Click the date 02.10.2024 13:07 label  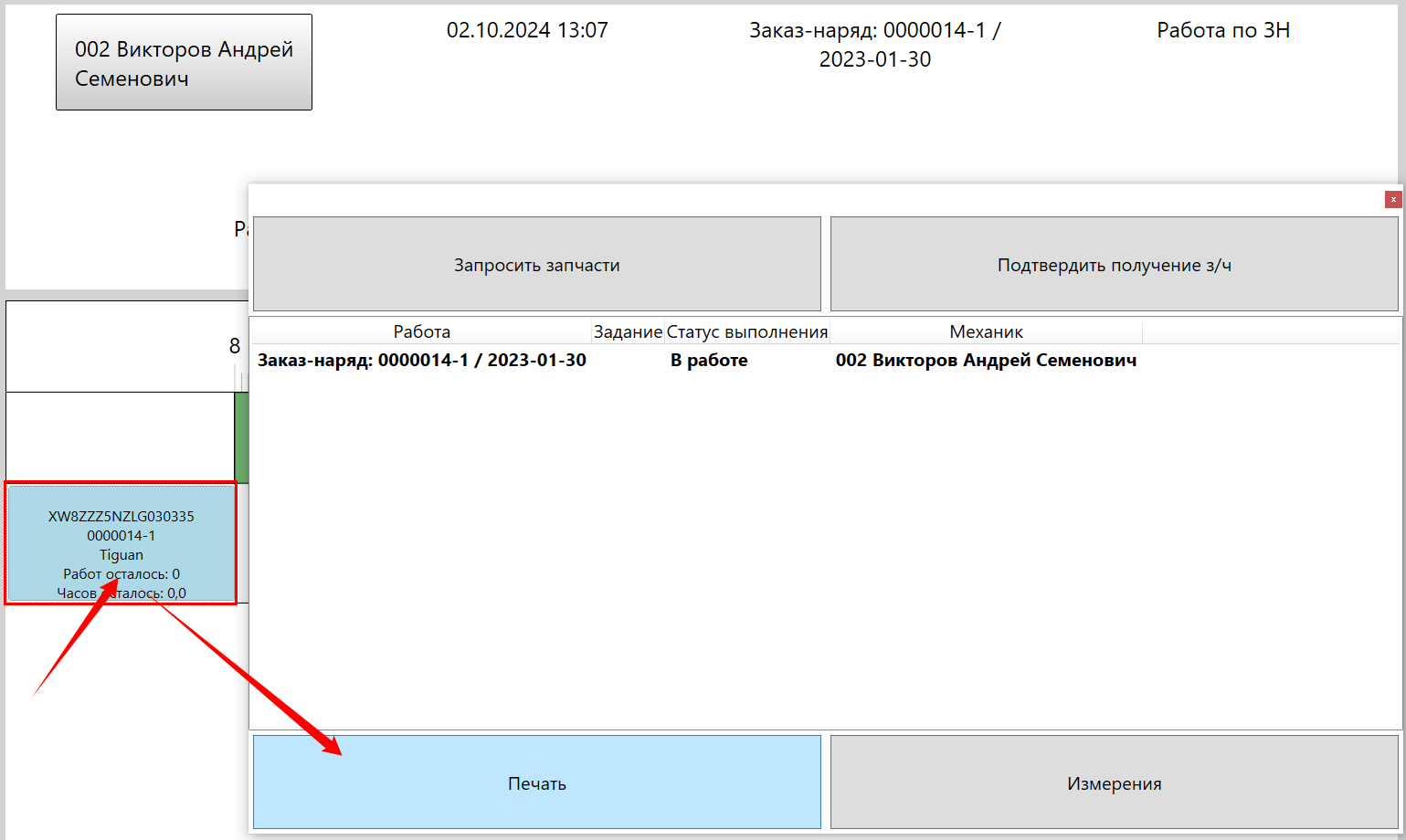tap(527, 30)
